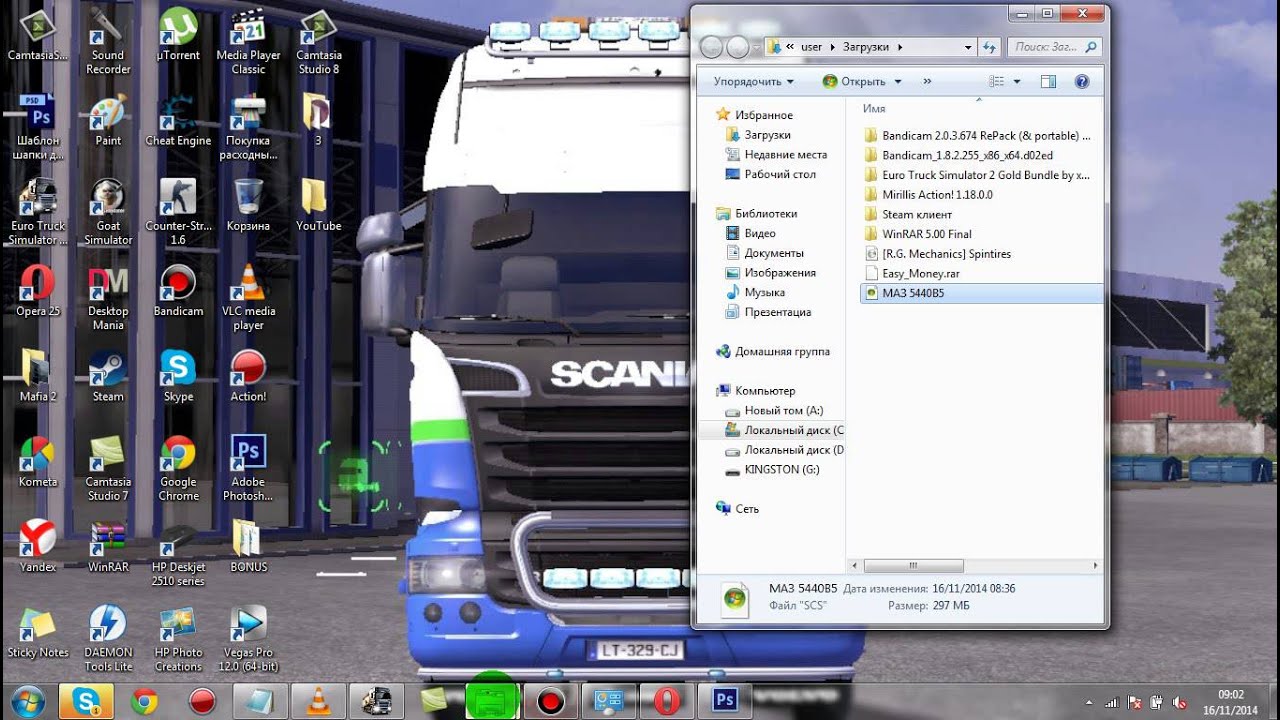This screenshot has height=720, width=1280.
Task: Open Opera 25 desktop shortcut
Action: click(x=38, y=291)
